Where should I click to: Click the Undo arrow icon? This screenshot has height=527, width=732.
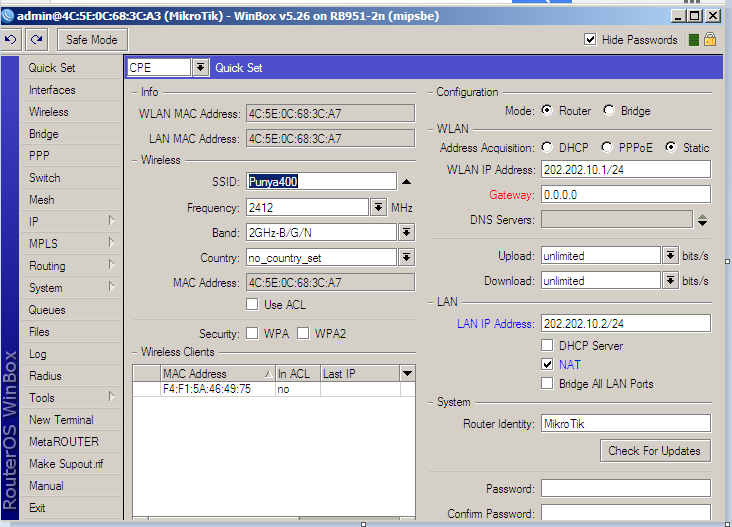pyautogui.click(x=11, y=40)
